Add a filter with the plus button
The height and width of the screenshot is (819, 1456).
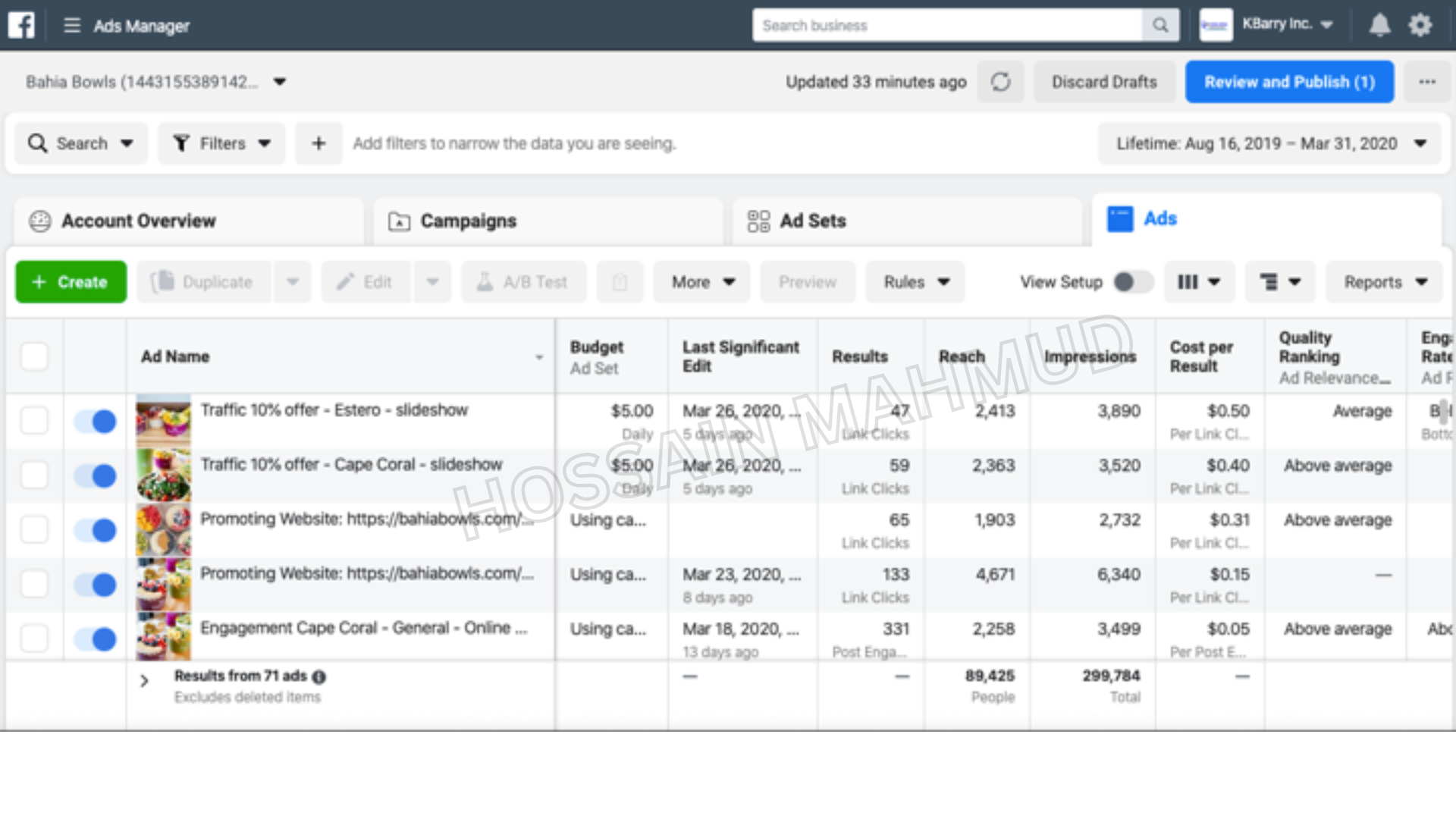tap(318, 143)
